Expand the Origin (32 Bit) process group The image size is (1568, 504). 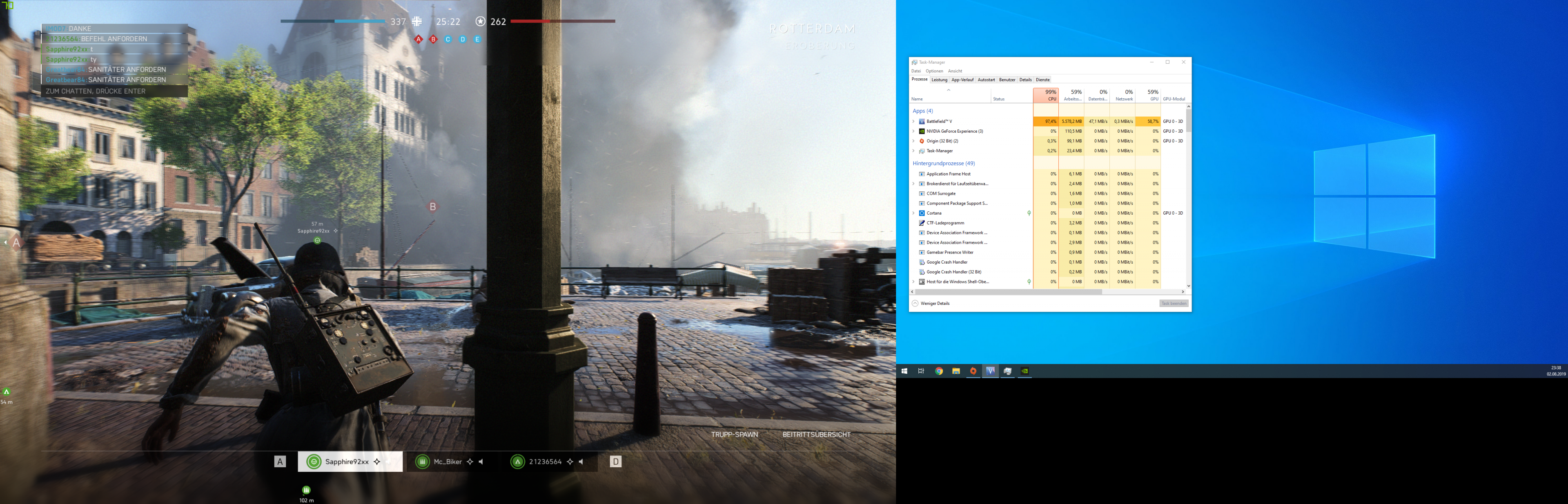coord(914,141)
